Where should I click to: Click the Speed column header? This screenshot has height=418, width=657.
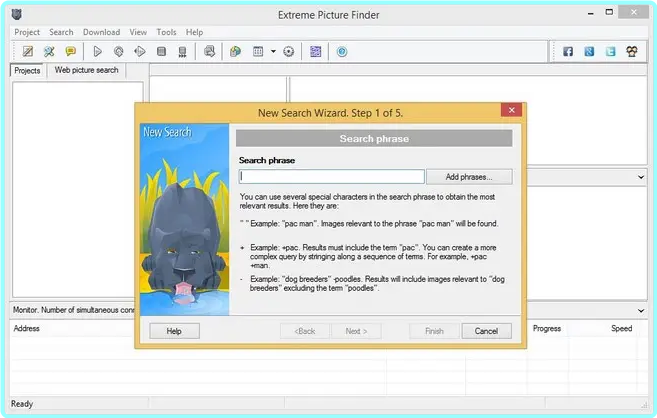621,328
